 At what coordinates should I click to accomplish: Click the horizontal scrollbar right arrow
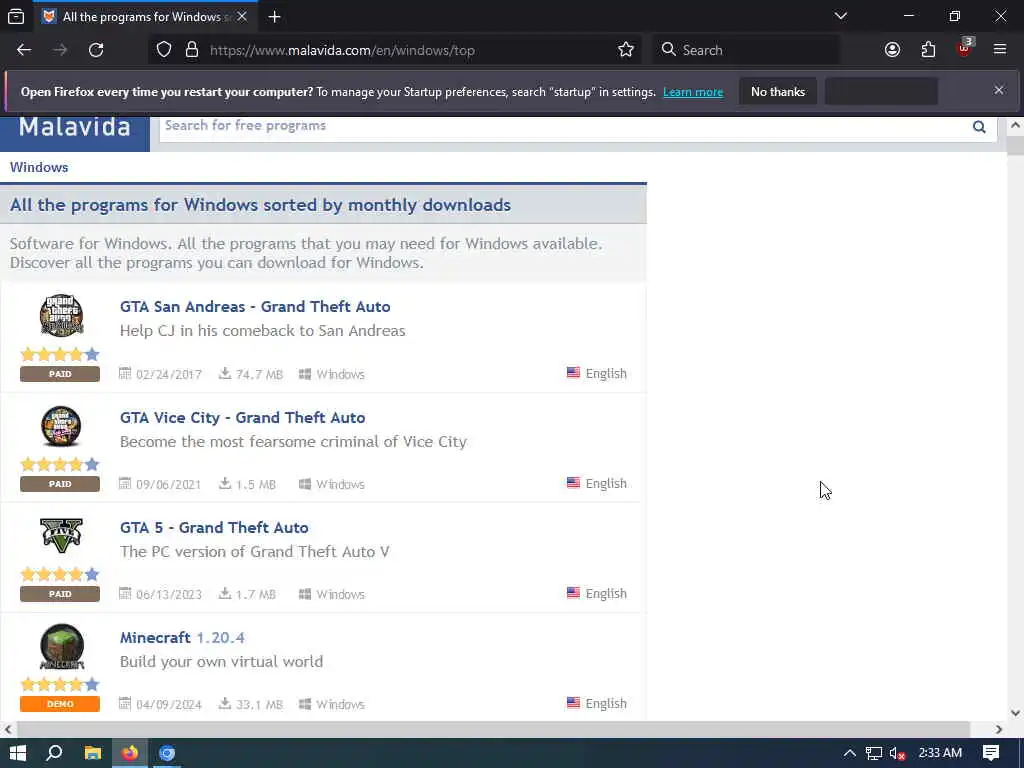point(999,729)
